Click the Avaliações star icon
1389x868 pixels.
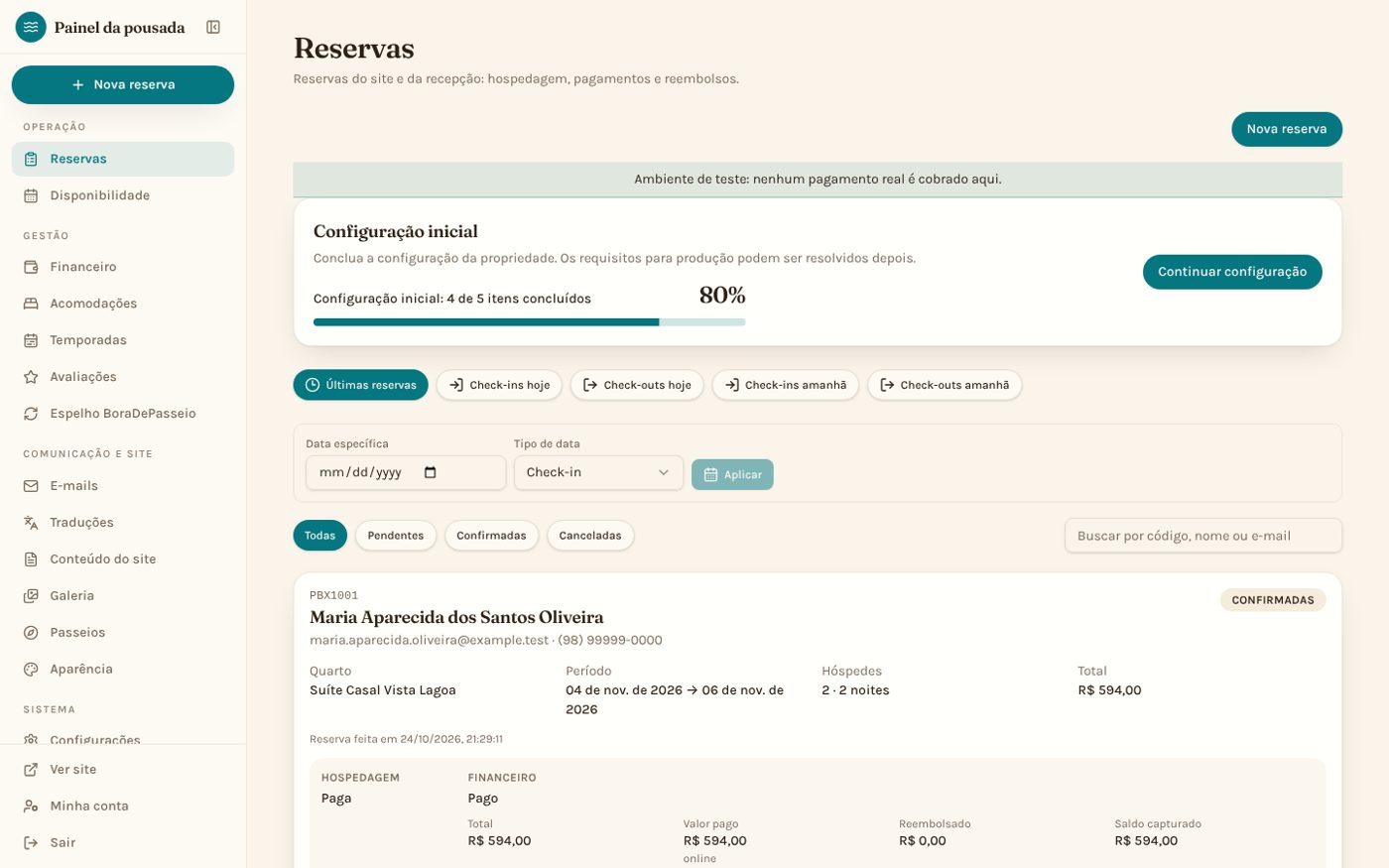(31, 377)
